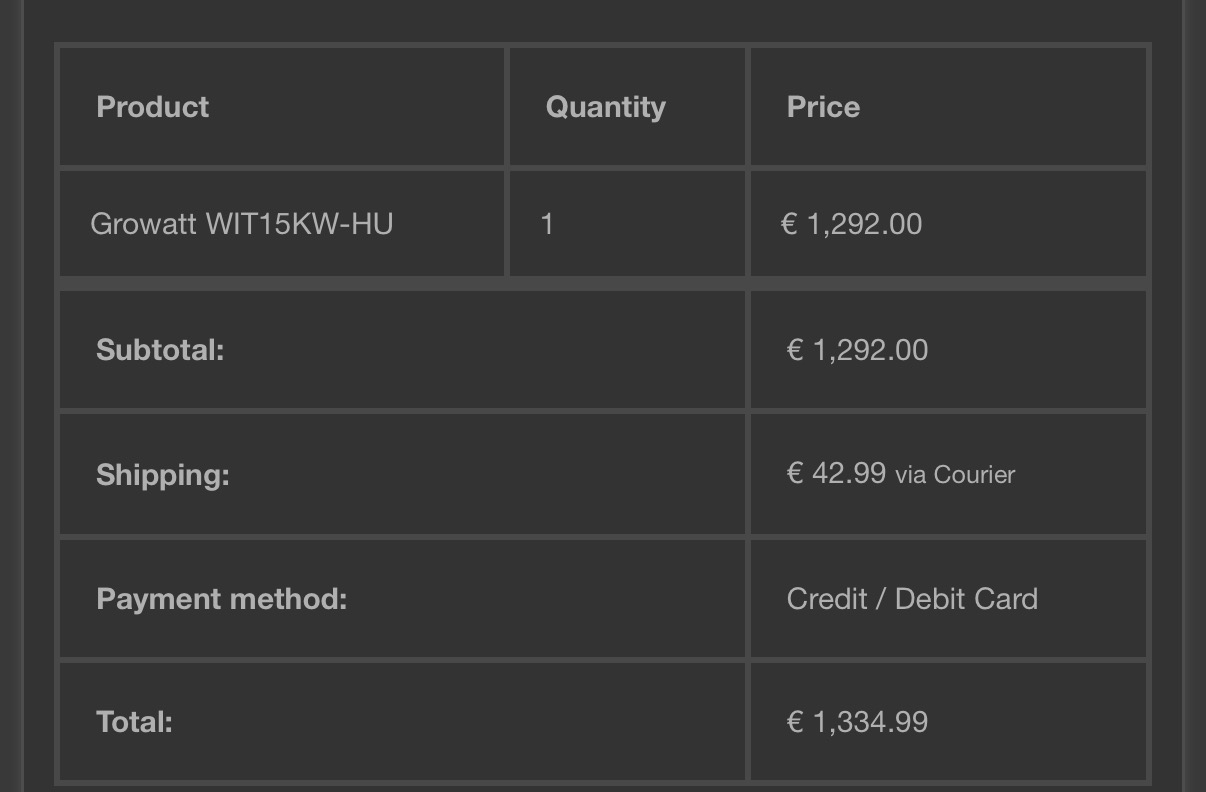Screen dimensions: 1206x792
Task: Click the quantity value 1
Action: coord(547,223)
